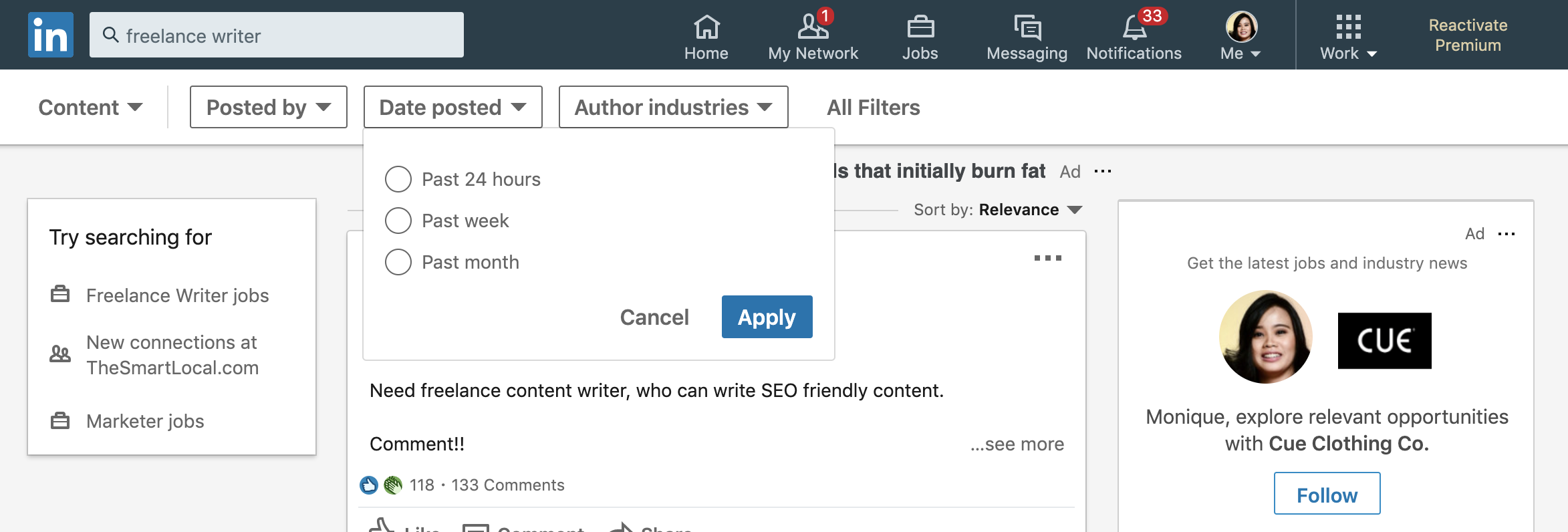Click the LinkedIn logo icon
This screenshot has width=1568, height=532.
(51, 35)
